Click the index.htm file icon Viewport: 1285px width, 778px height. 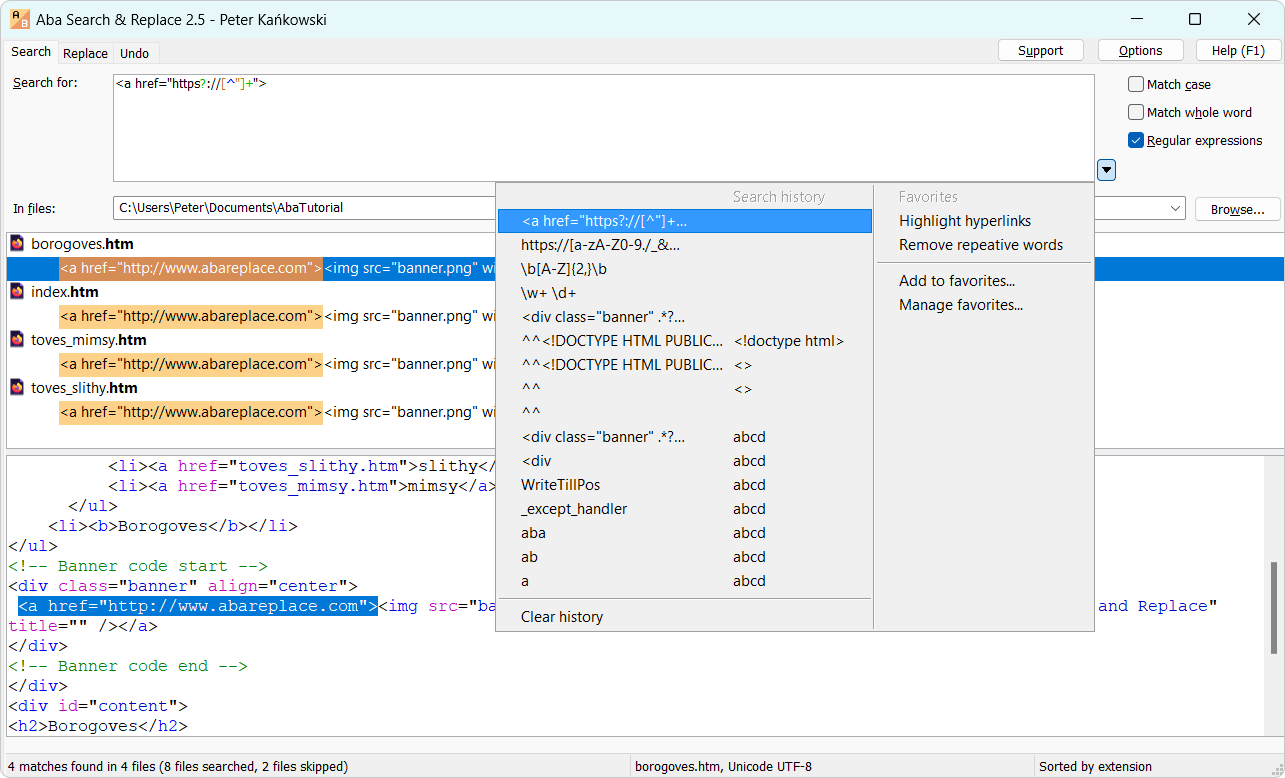tap(17, 291)
